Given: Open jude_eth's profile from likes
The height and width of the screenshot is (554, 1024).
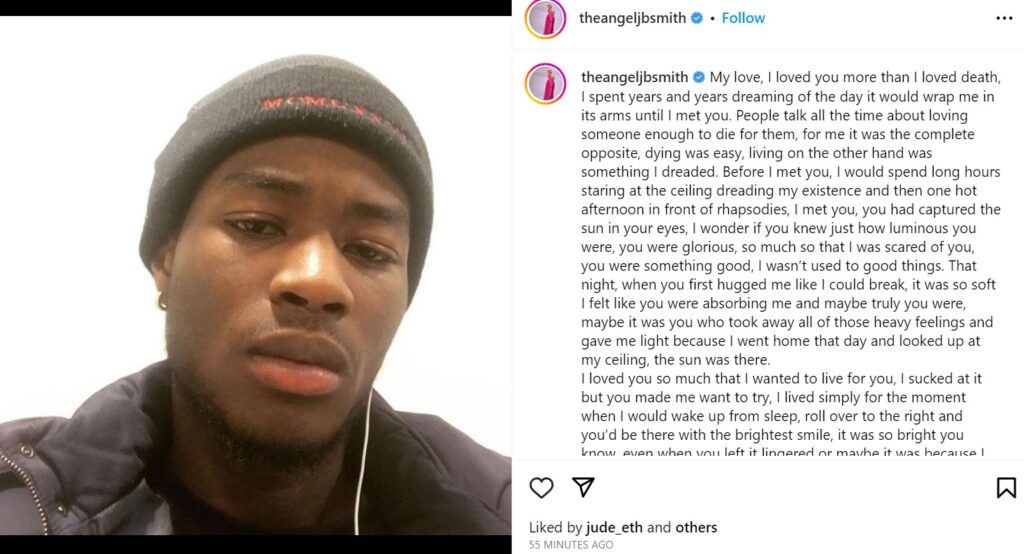Looking at the screenshot, I should (x=614, y=527).
